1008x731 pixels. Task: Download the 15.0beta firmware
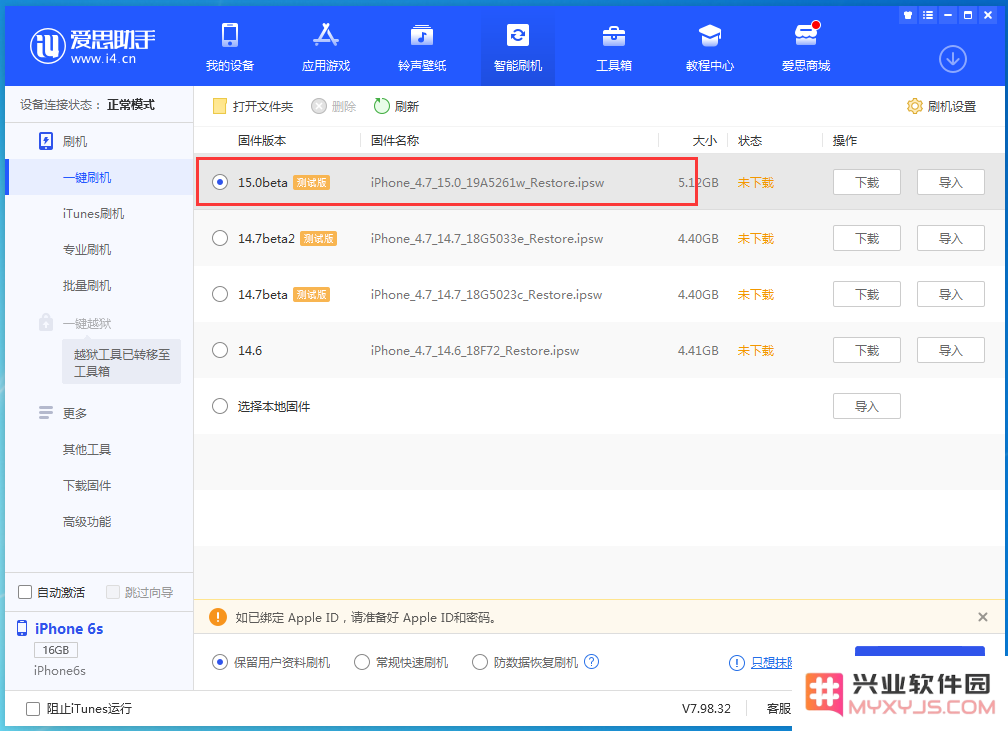click(867, 183)
